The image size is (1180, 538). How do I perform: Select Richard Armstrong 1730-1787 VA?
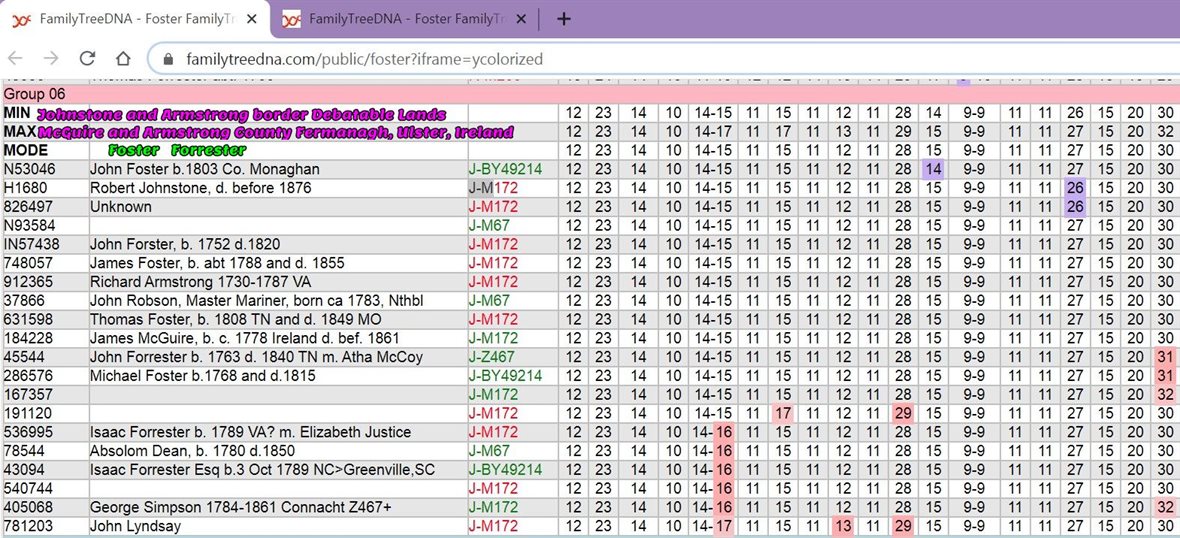[200, 282]
